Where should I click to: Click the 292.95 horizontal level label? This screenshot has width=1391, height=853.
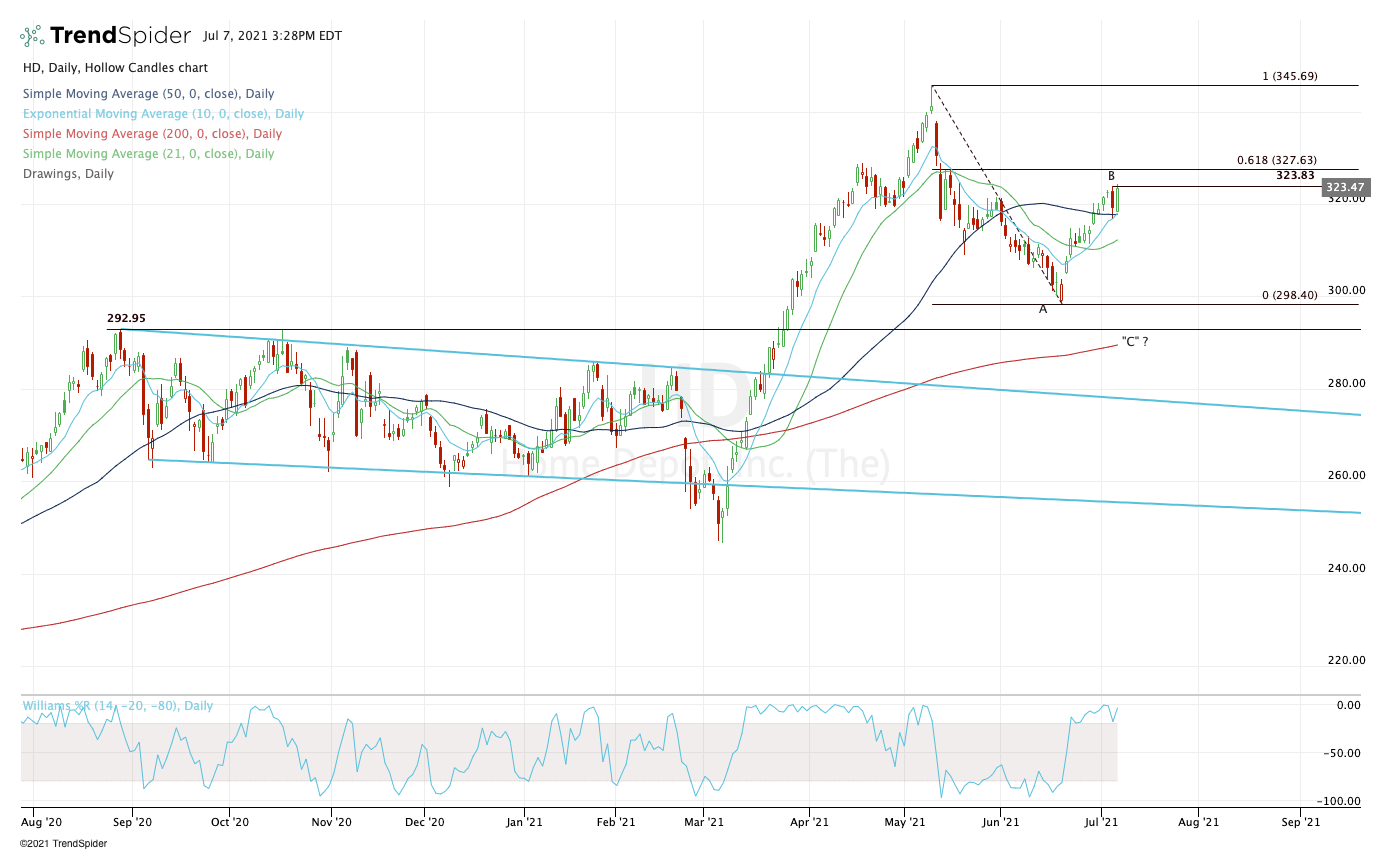point(126,319)
